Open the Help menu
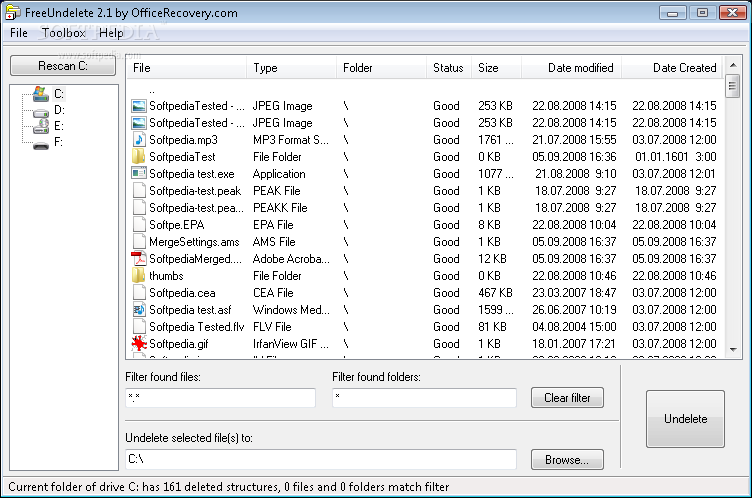Screen dimensions: 752x498 [x=111, y=33]
